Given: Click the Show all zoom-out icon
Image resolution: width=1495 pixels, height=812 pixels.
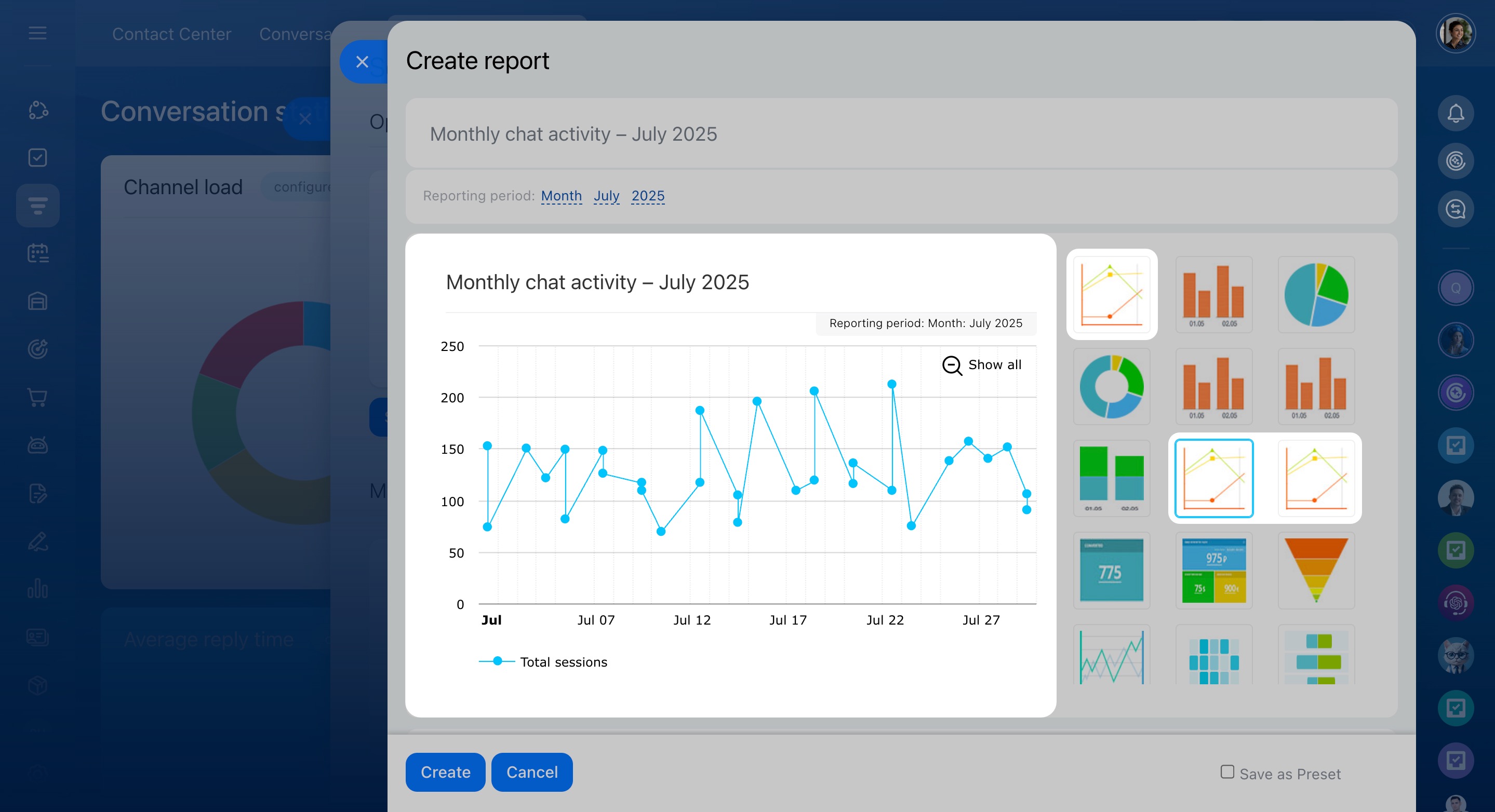Looking at the screenshot, I should (952, 365).
